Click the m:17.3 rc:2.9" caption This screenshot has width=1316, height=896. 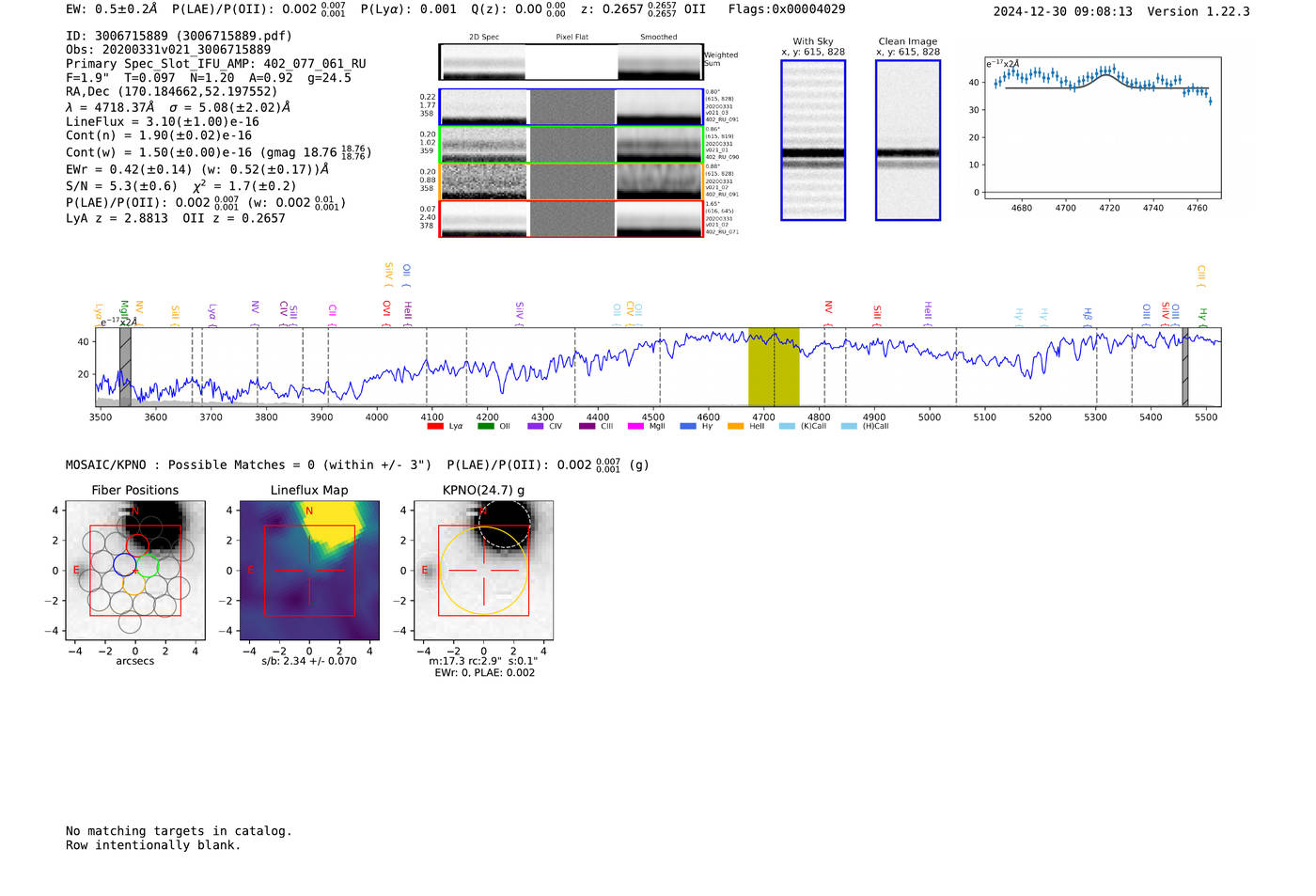(x=483, y=661)
